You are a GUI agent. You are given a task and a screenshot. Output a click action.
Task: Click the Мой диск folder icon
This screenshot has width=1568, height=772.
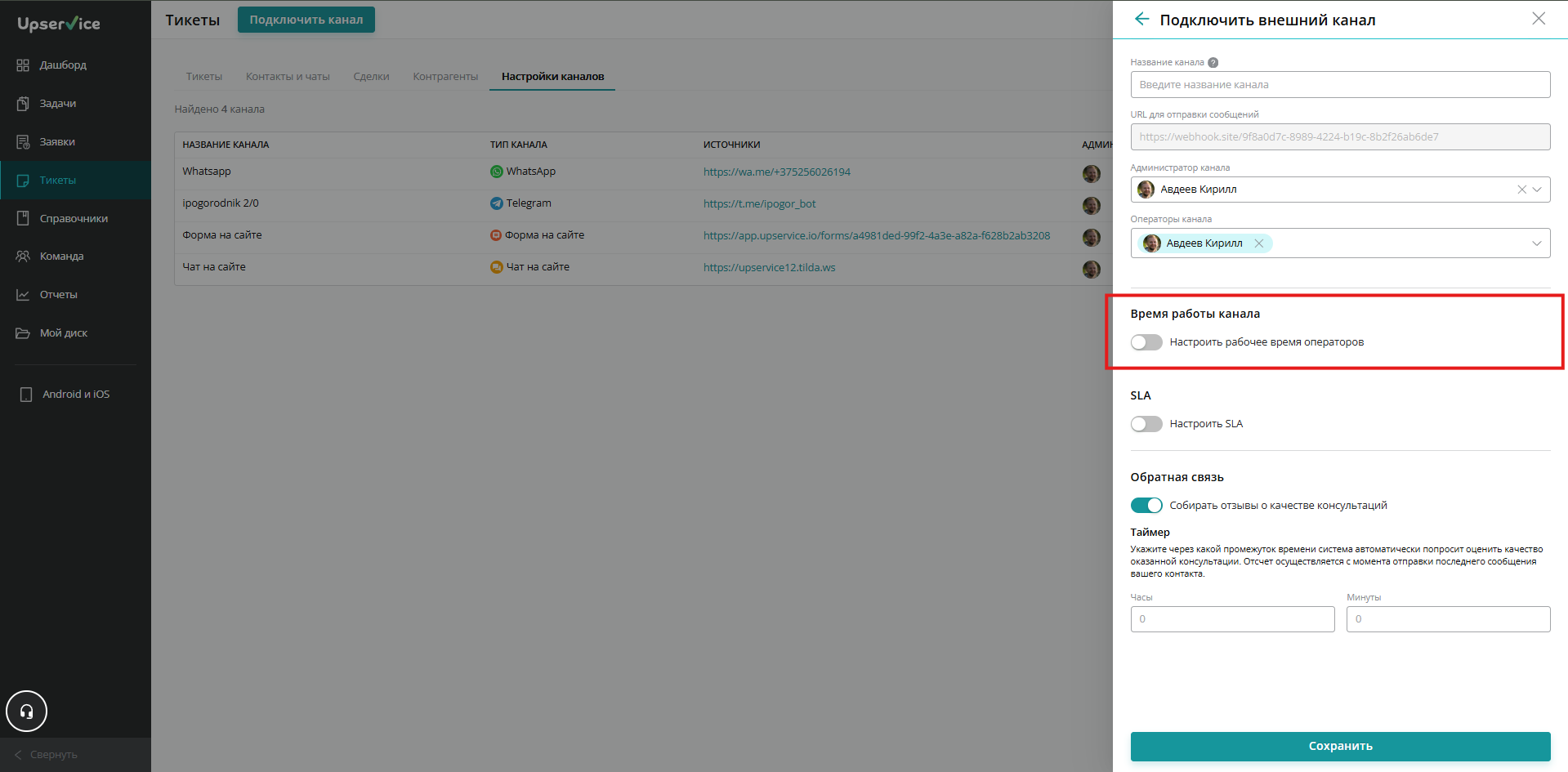coord(23,333)
